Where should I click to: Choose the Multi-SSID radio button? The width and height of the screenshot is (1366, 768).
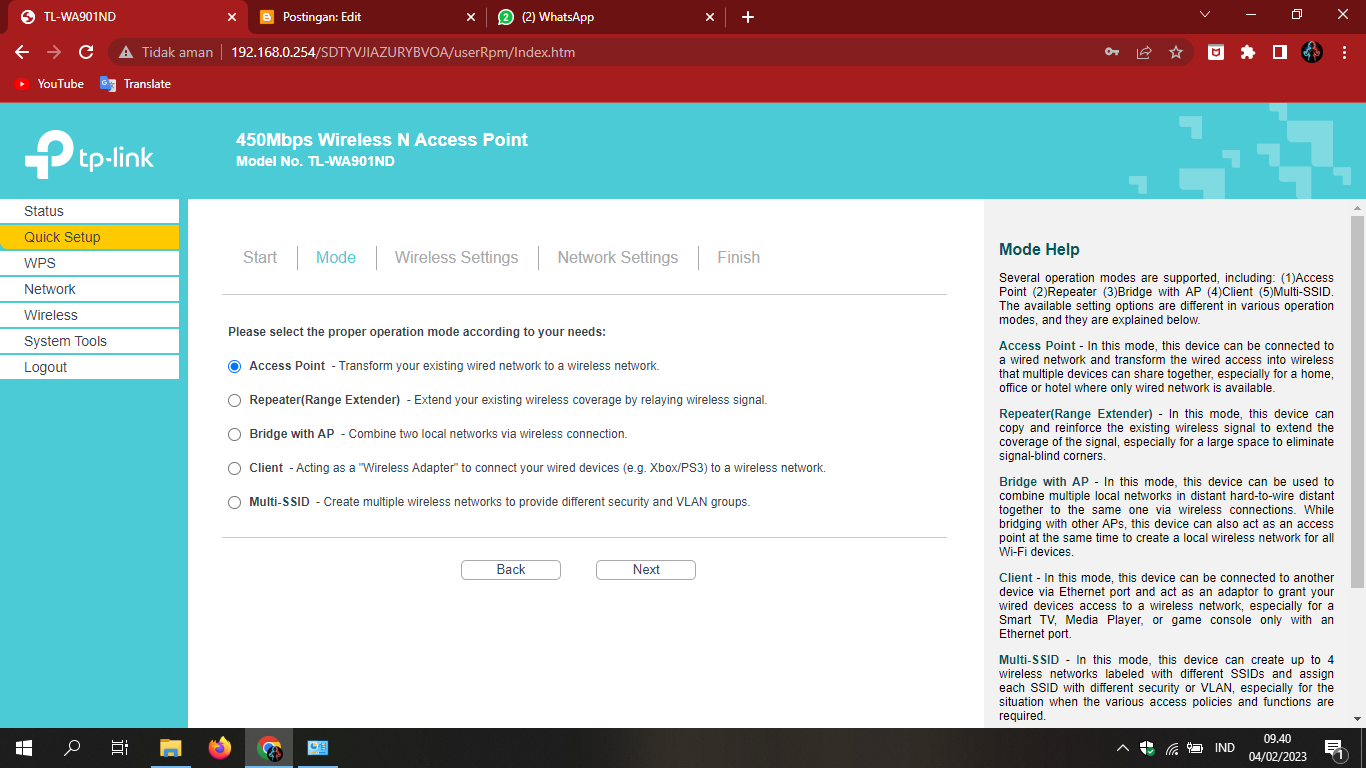point(234,502)
